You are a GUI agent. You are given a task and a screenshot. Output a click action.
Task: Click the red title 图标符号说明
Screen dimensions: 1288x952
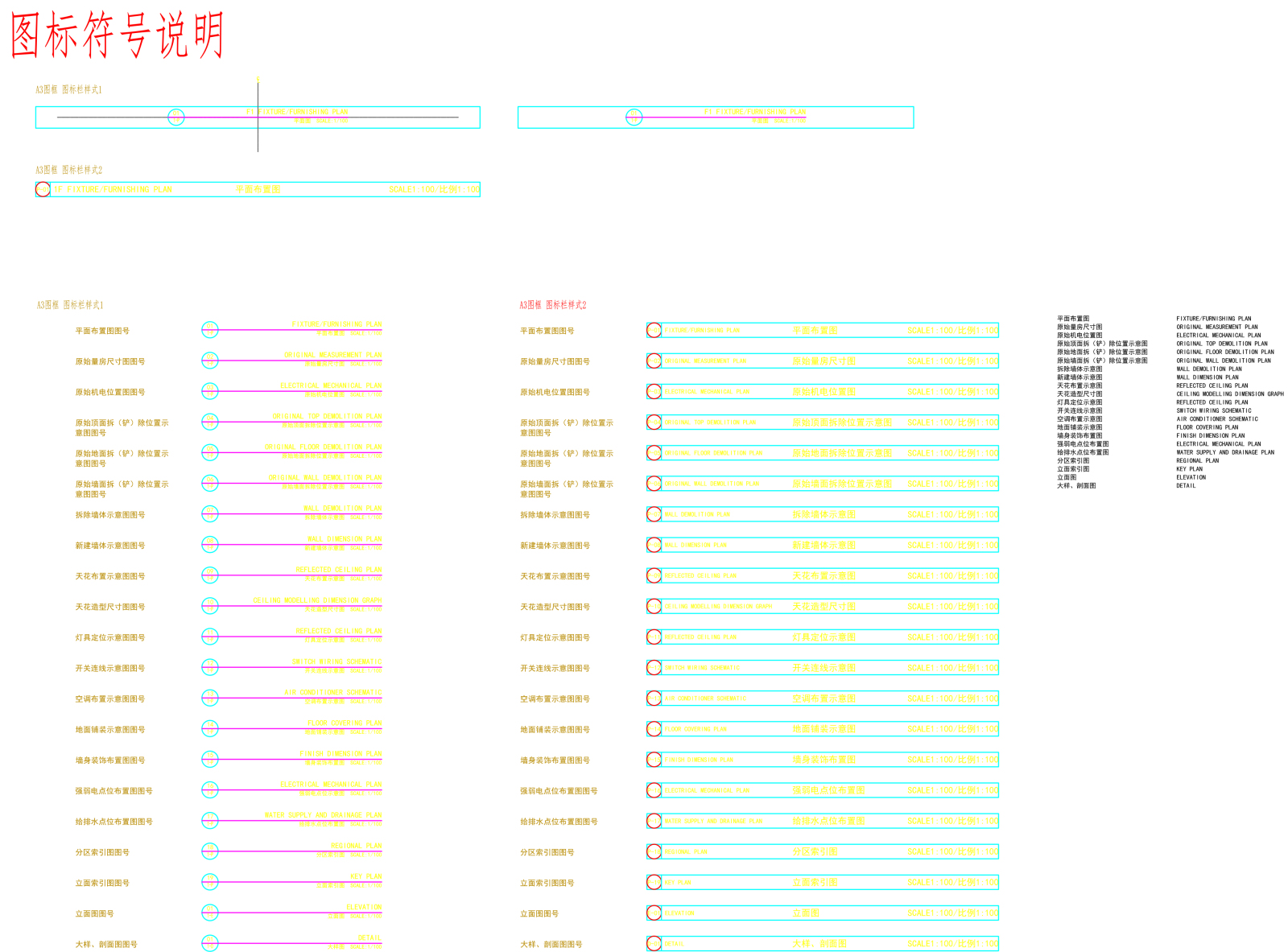pyautogui.click(x=118, y=35)
